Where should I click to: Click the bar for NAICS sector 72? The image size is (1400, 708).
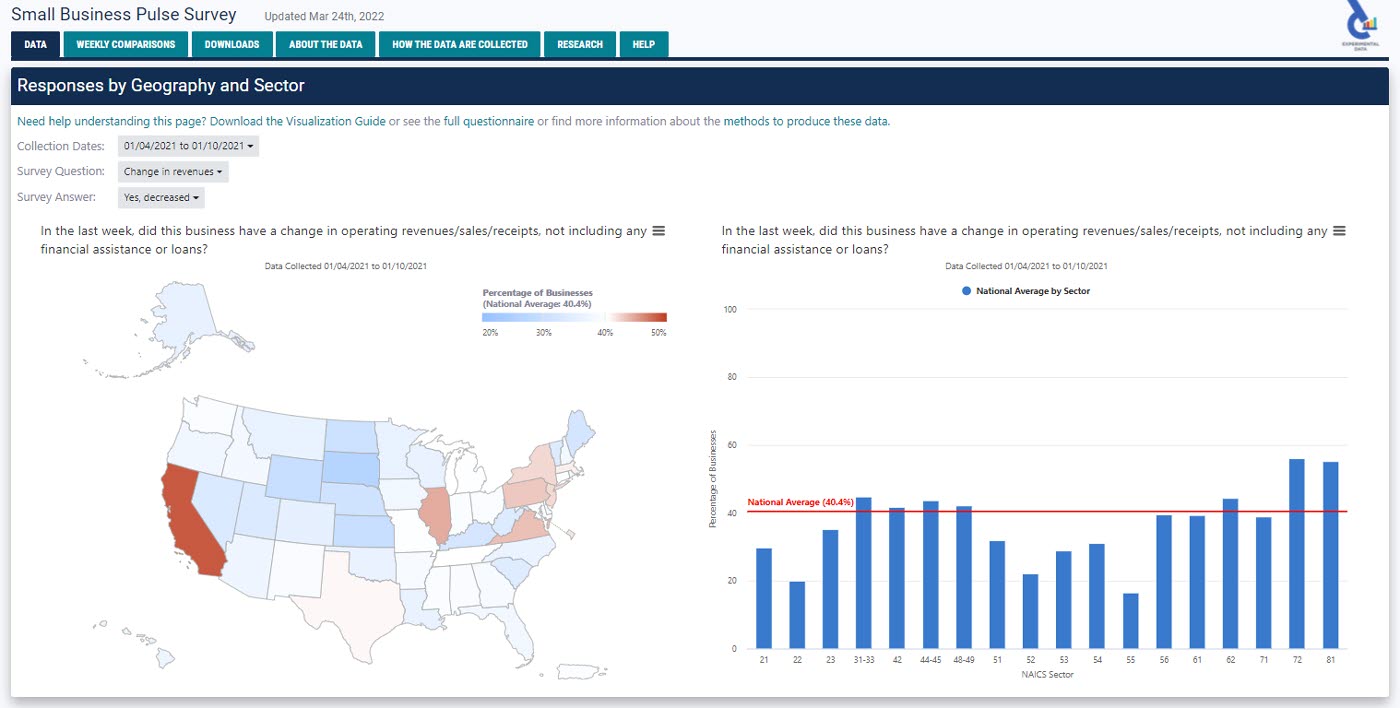click(x=1297, y=553)
